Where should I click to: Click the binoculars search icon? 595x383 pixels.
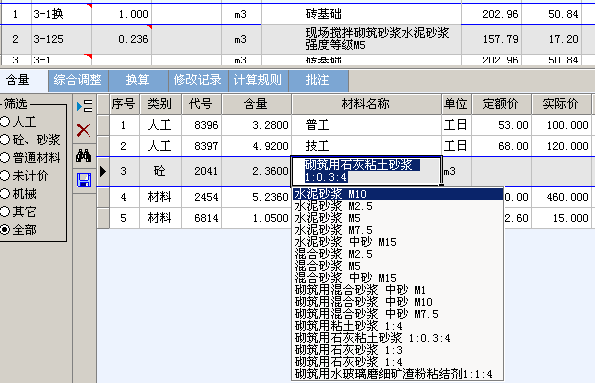click(x=83, y=155)
